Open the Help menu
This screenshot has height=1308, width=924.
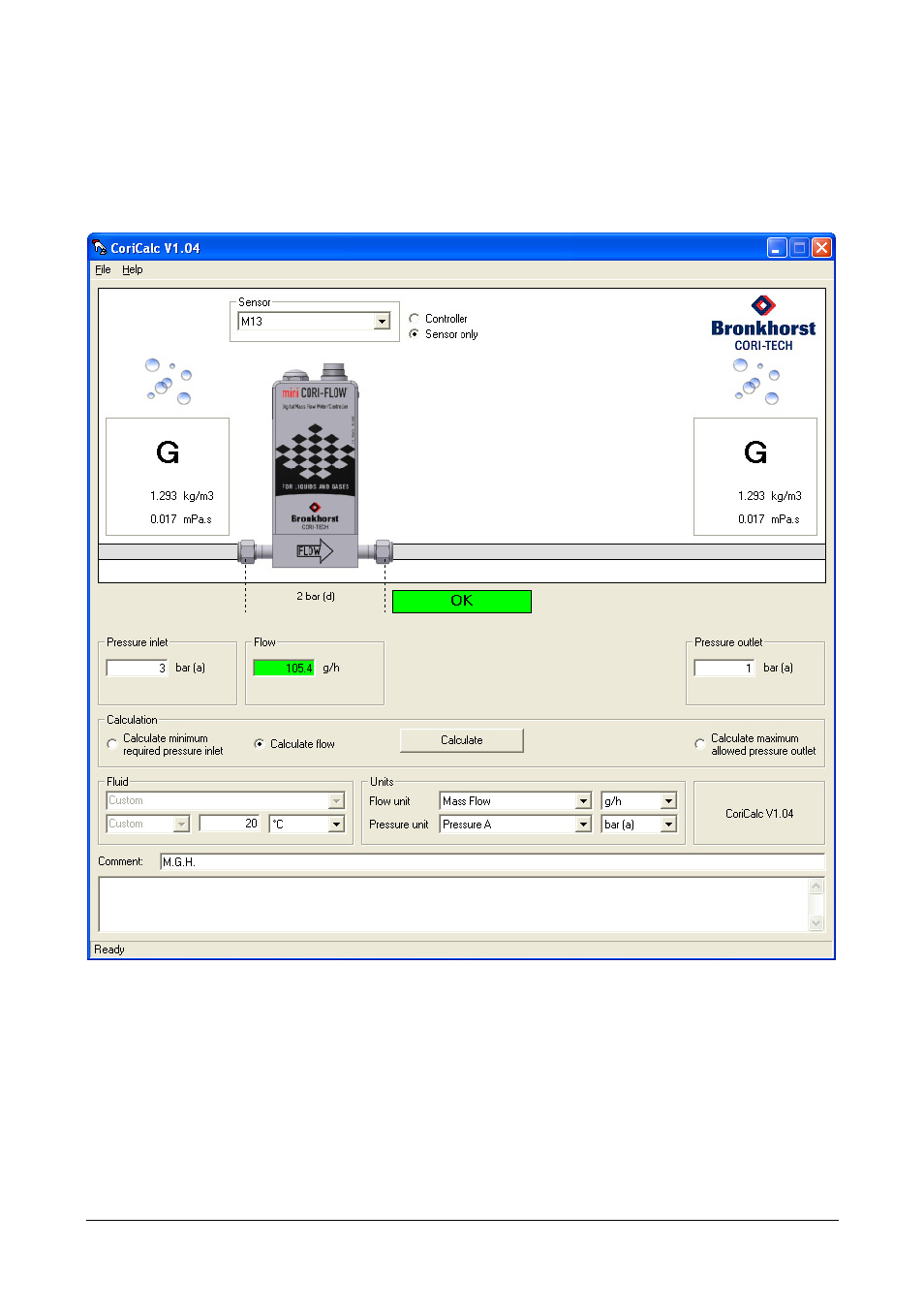point(133,270)
